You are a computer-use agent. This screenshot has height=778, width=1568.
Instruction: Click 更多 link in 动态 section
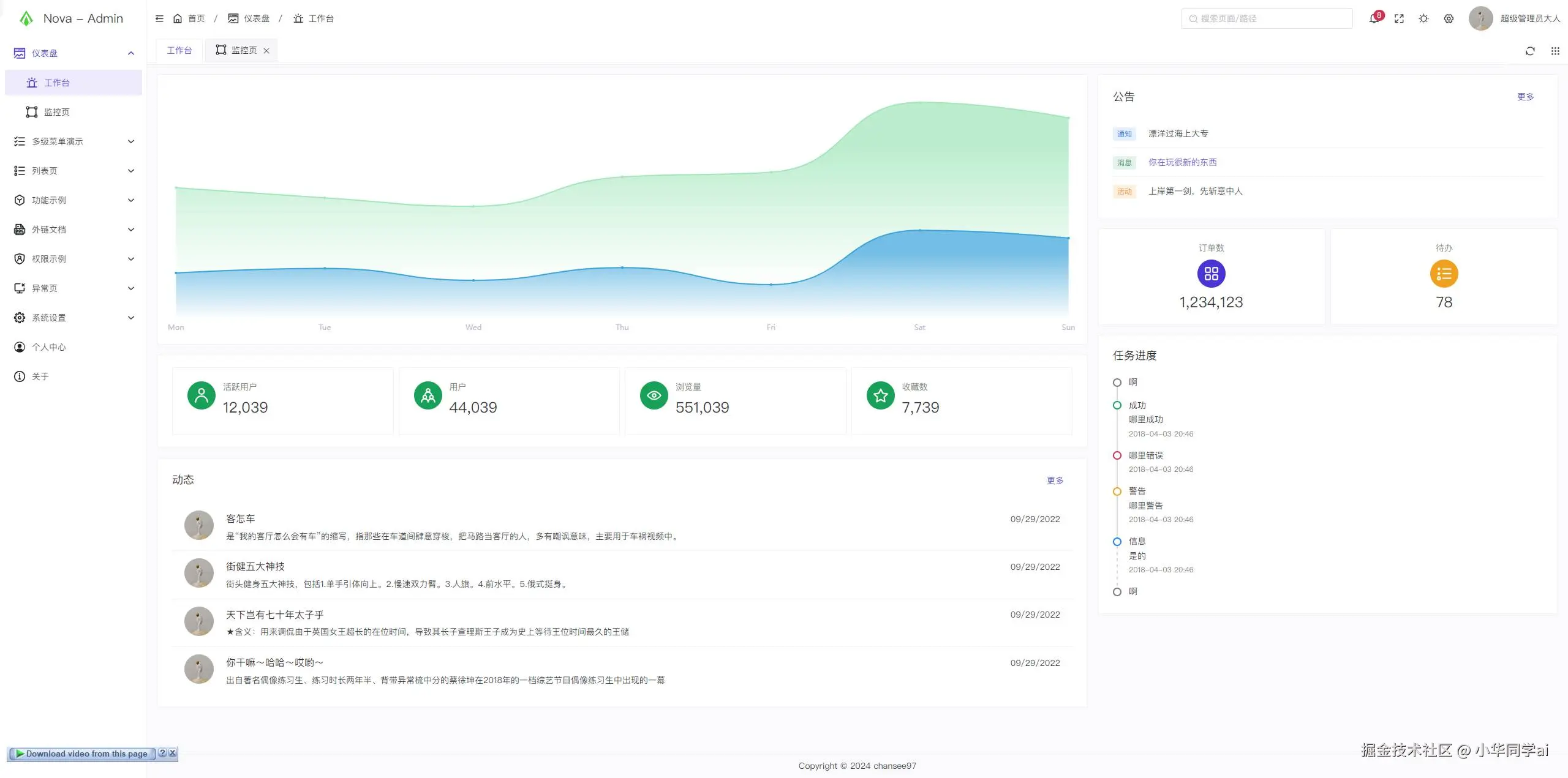coord(1055,481)
